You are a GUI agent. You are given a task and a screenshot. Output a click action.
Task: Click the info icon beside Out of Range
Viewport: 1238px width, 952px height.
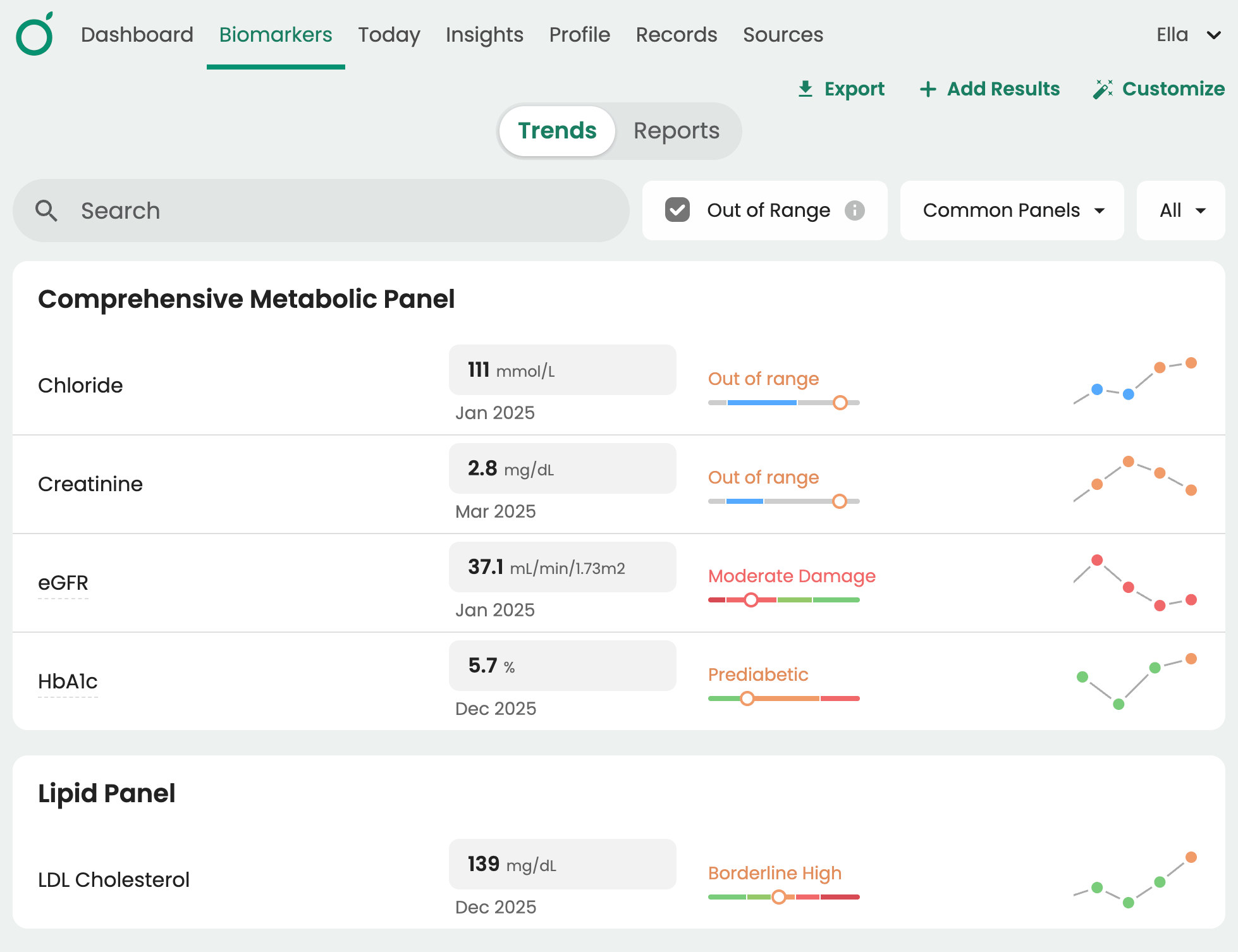(x=855, y=211)
